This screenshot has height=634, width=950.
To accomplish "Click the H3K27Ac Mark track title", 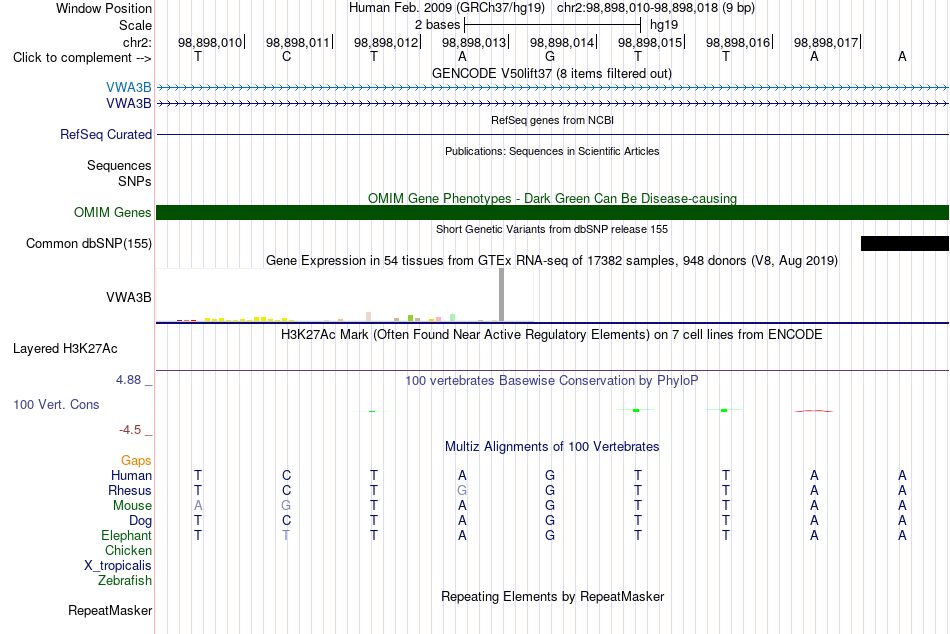I will 551,335.
